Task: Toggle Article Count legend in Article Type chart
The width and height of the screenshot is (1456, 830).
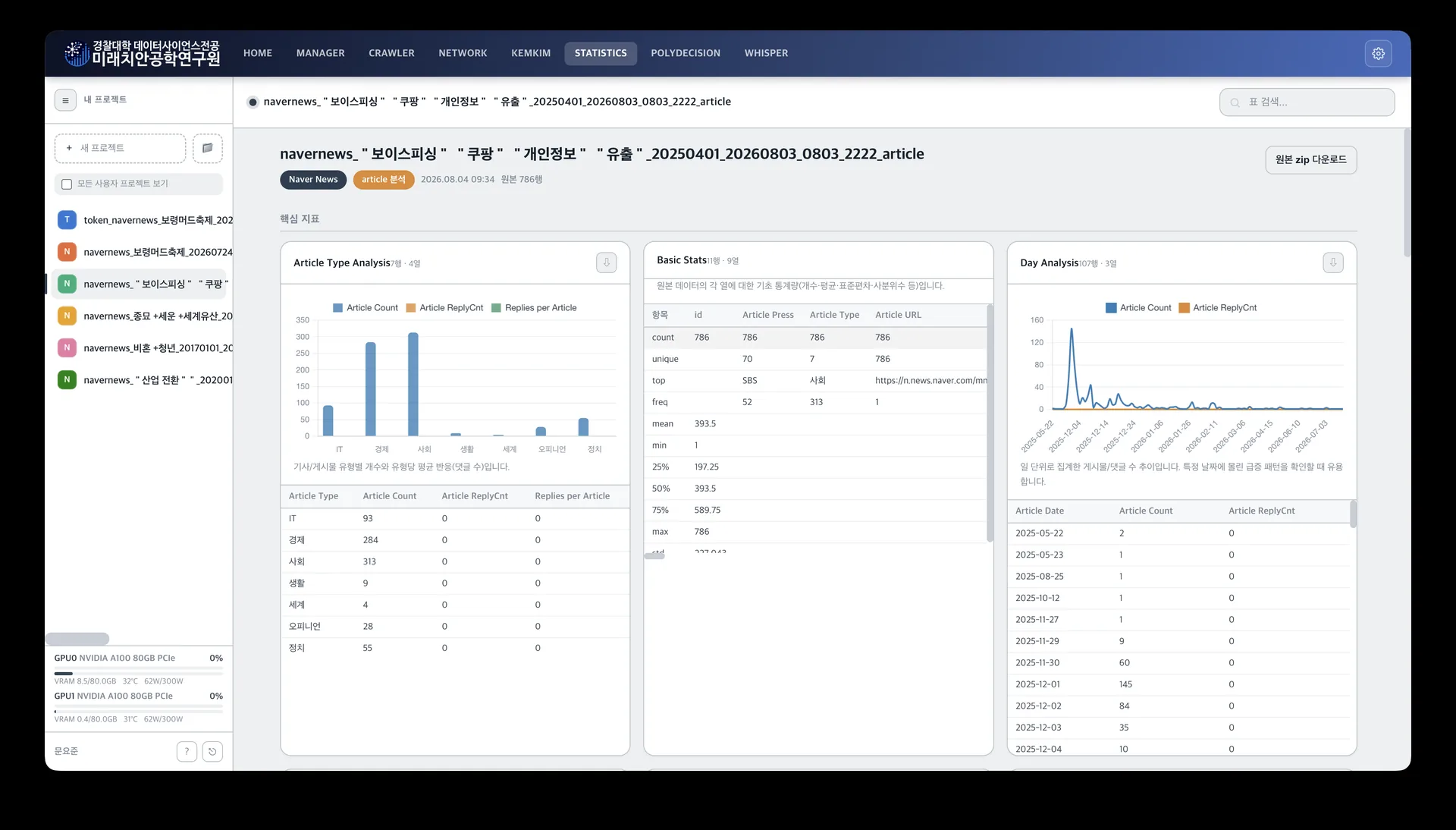Action: [366, 308]
